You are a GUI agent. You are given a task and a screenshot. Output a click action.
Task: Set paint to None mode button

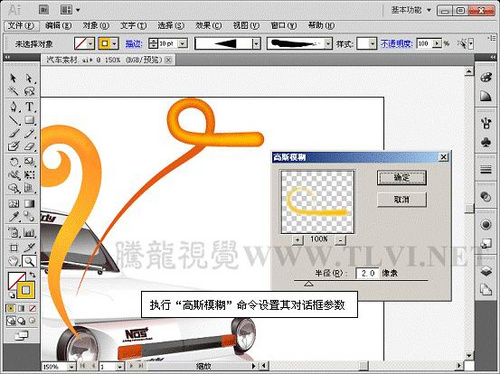32,308
